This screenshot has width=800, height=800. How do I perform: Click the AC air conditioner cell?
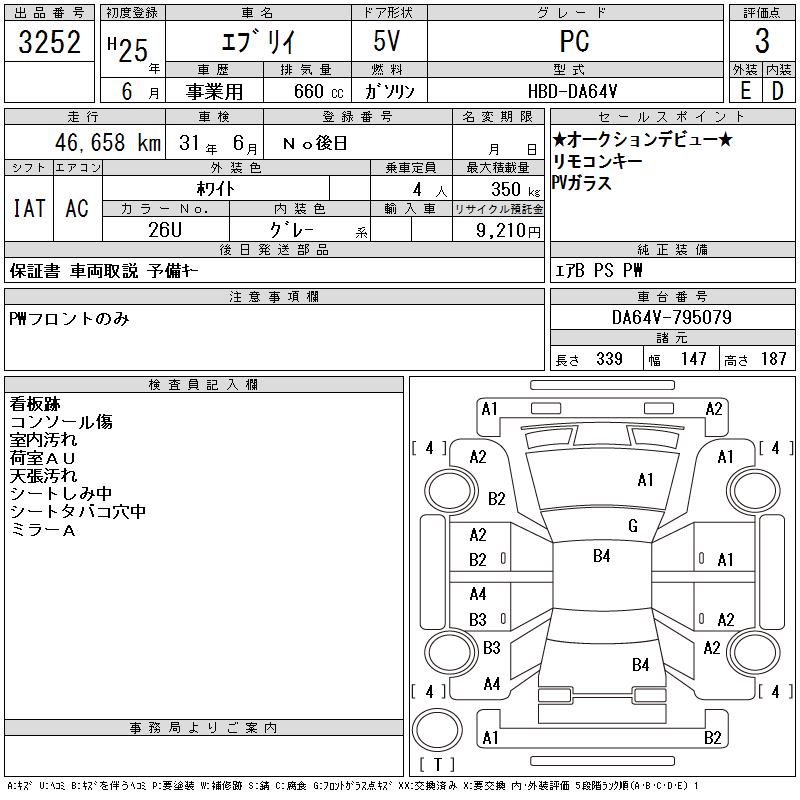tap(77, 208)
